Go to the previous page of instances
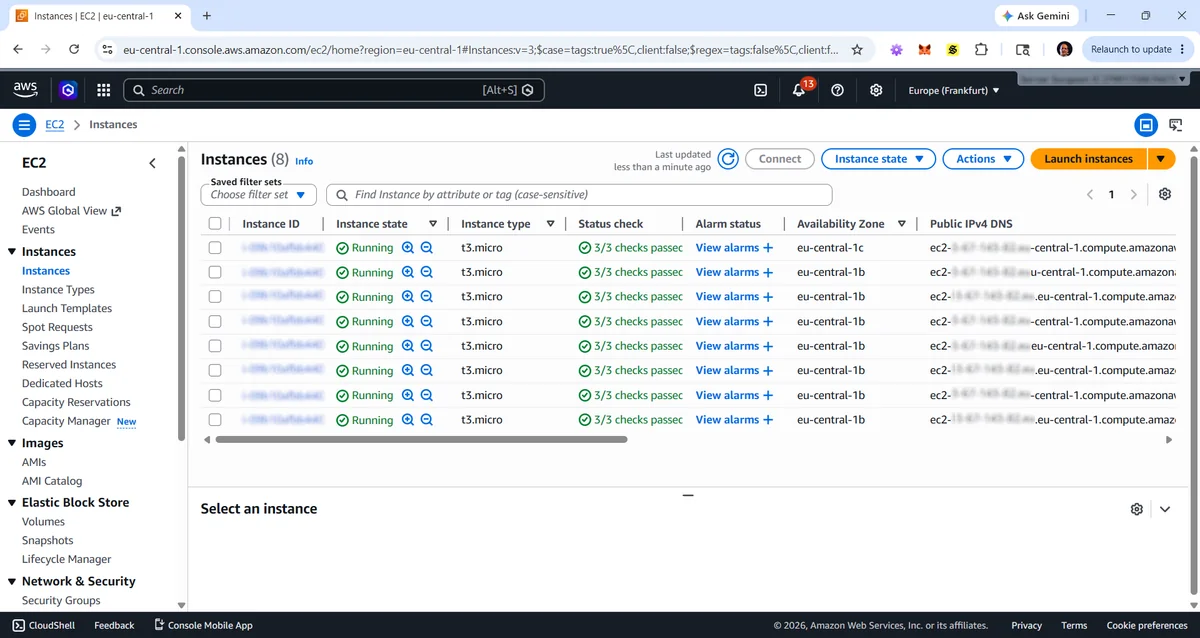Viewport: 1200px width, 638px height. click(x=1090, y=194)
